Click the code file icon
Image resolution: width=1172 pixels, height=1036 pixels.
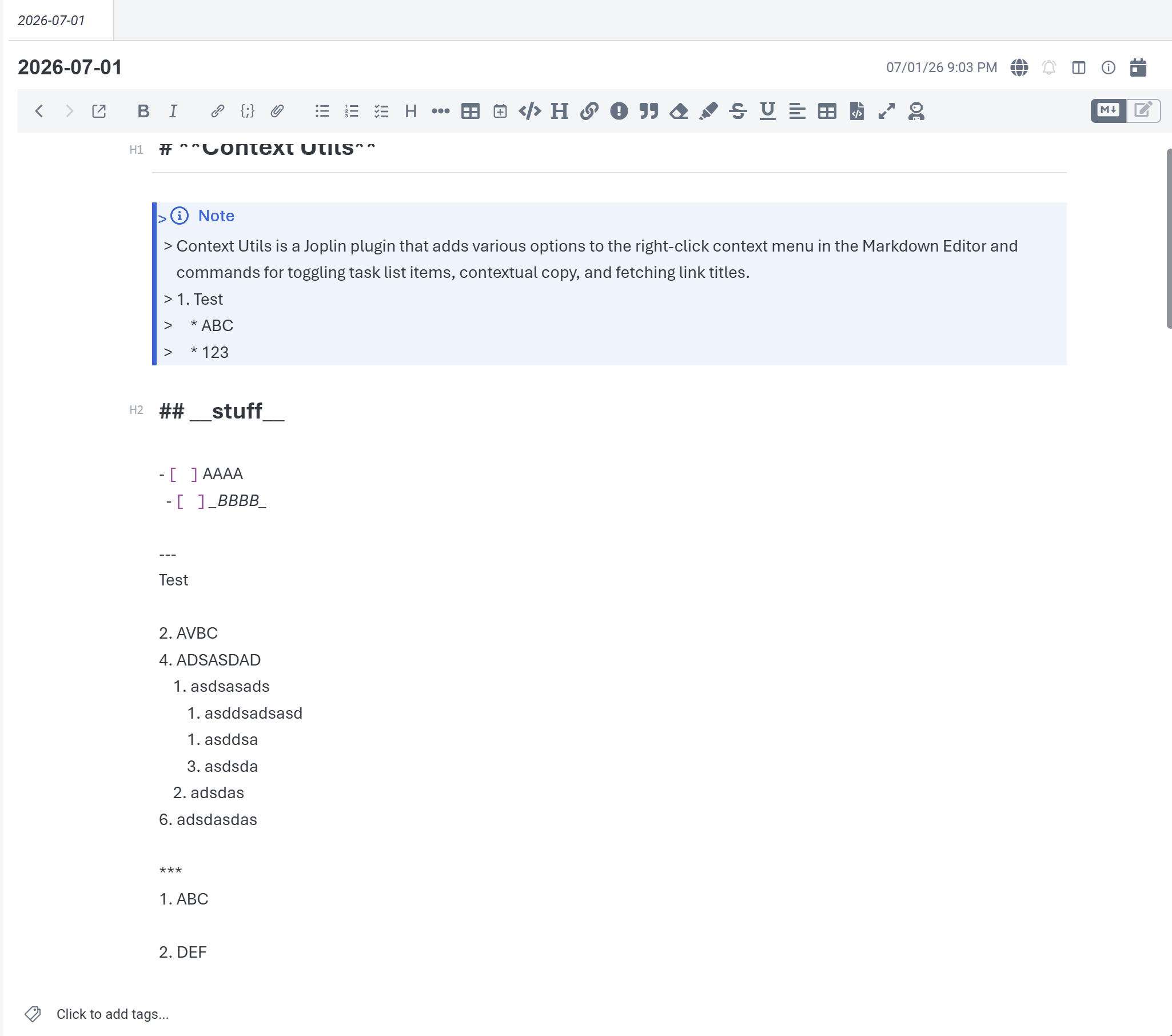point(857,111)
